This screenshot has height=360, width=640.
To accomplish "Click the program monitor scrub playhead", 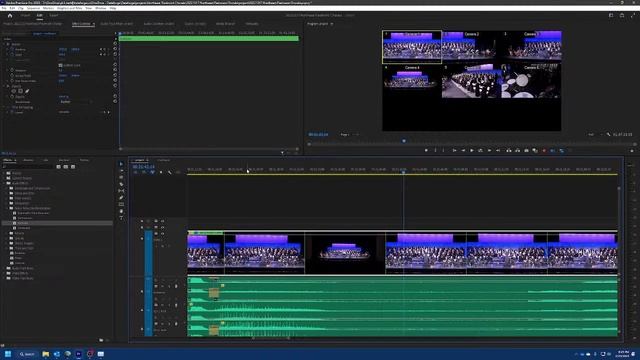I will (404, 141).
